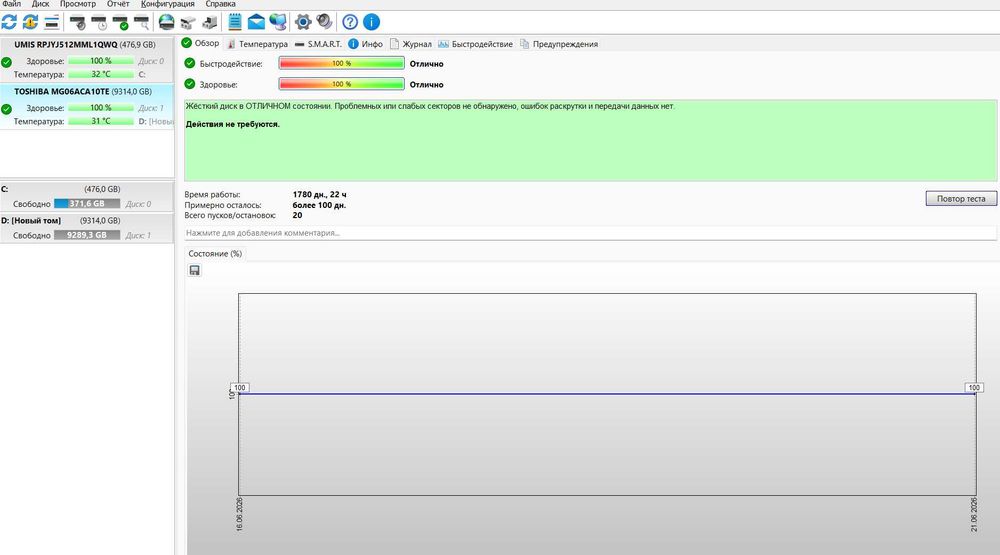1000x555 pixels.
Task: Open help with the question mark icon
Action: pos(350,22)
